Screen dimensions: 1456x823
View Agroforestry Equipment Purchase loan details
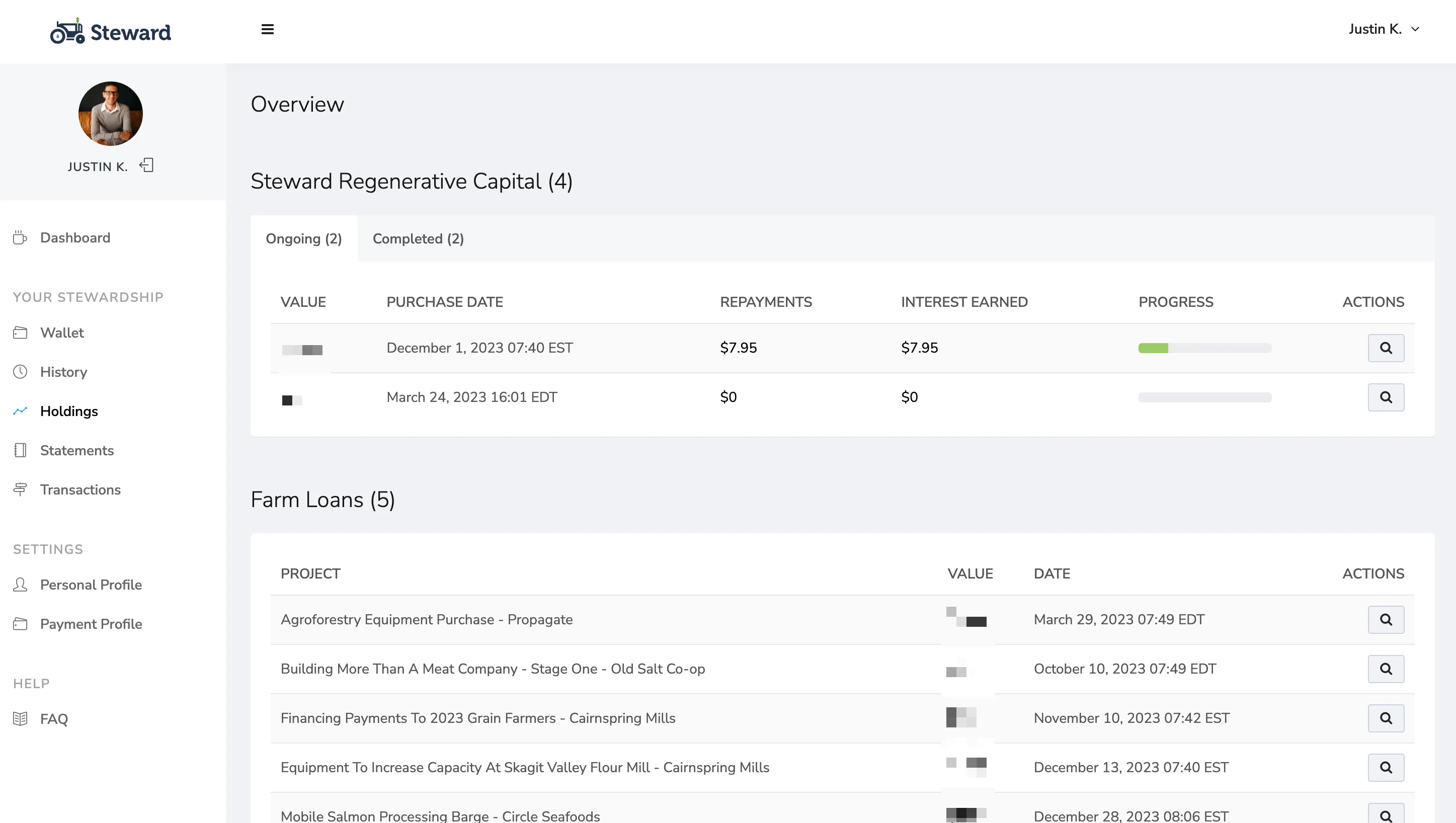[x=1386, y=619]
